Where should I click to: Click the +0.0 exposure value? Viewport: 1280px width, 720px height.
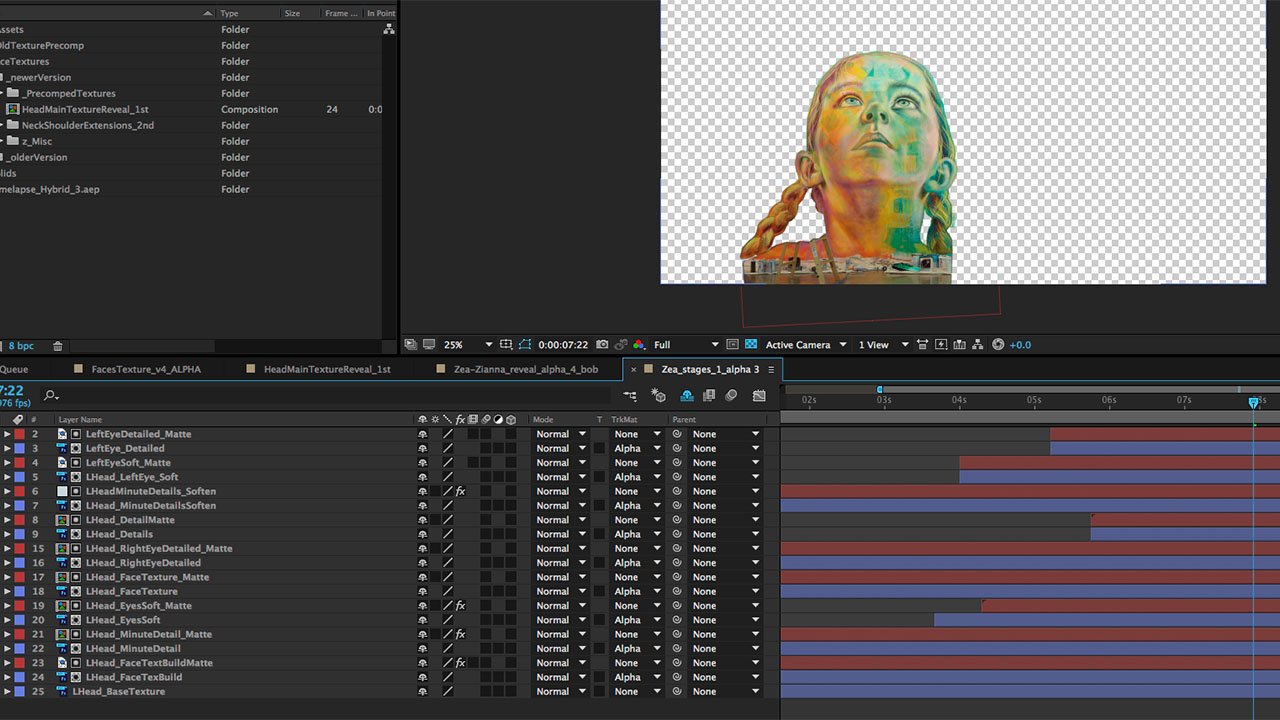point(1020,345)
